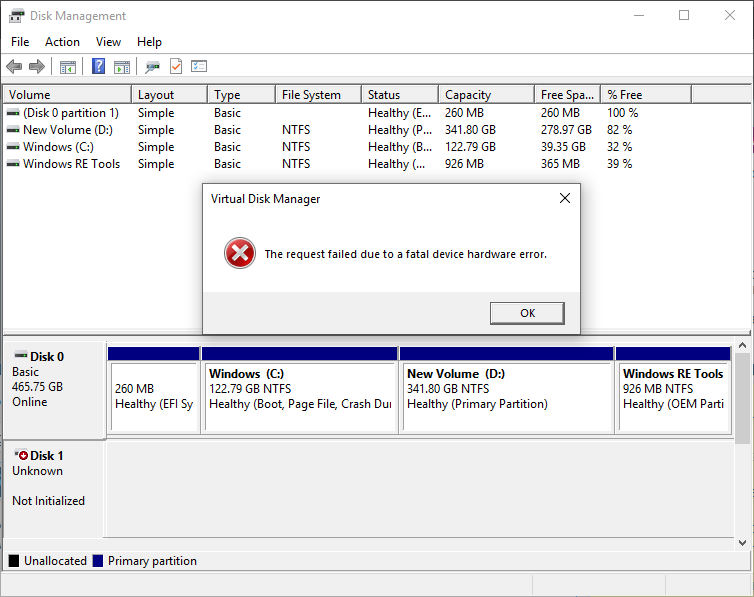The height and width of the screenshot is (597, 754).
Task: Sort by the Type column header
Action: click(242, 95)
